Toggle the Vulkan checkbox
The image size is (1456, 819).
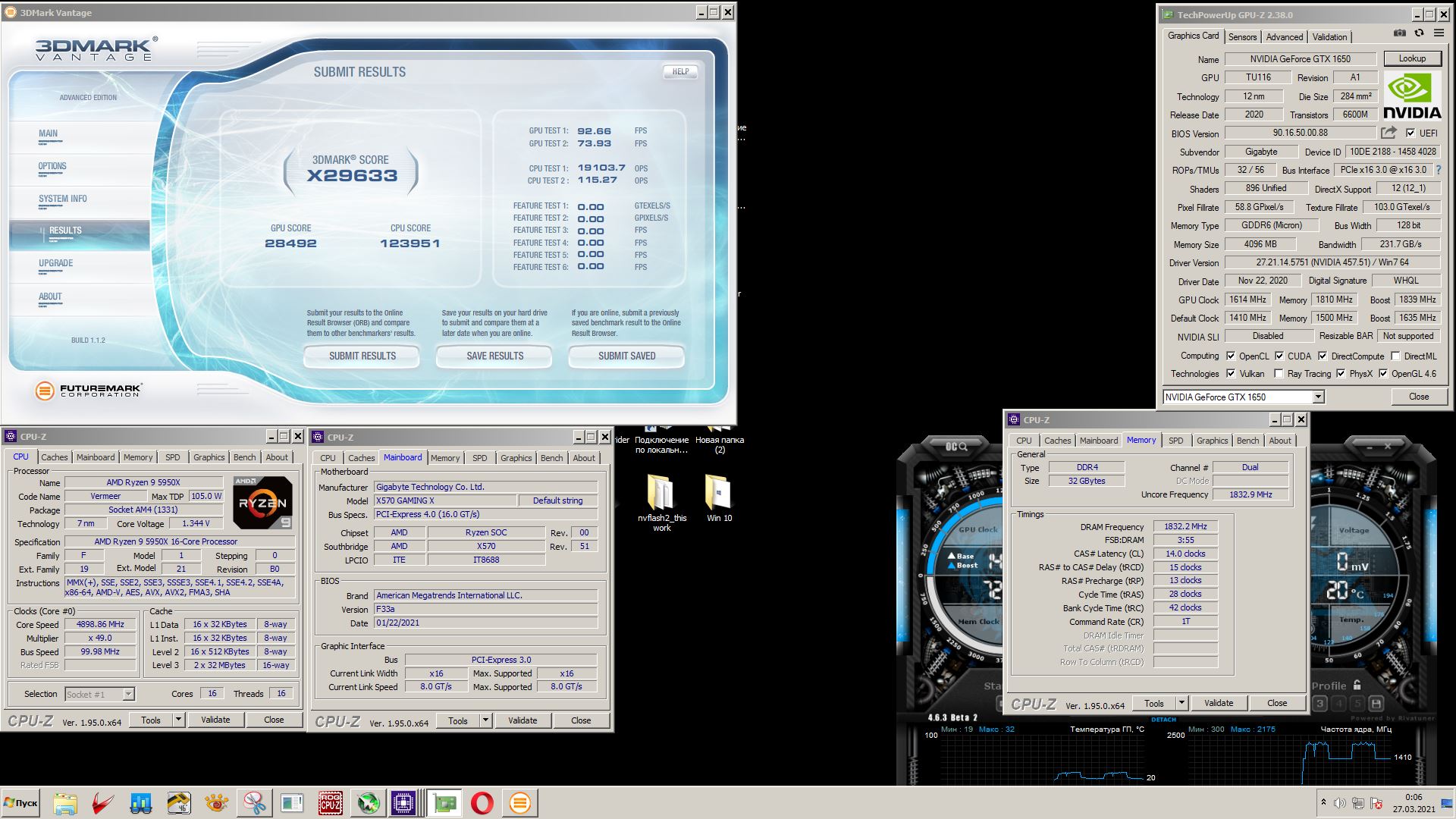1231,374
